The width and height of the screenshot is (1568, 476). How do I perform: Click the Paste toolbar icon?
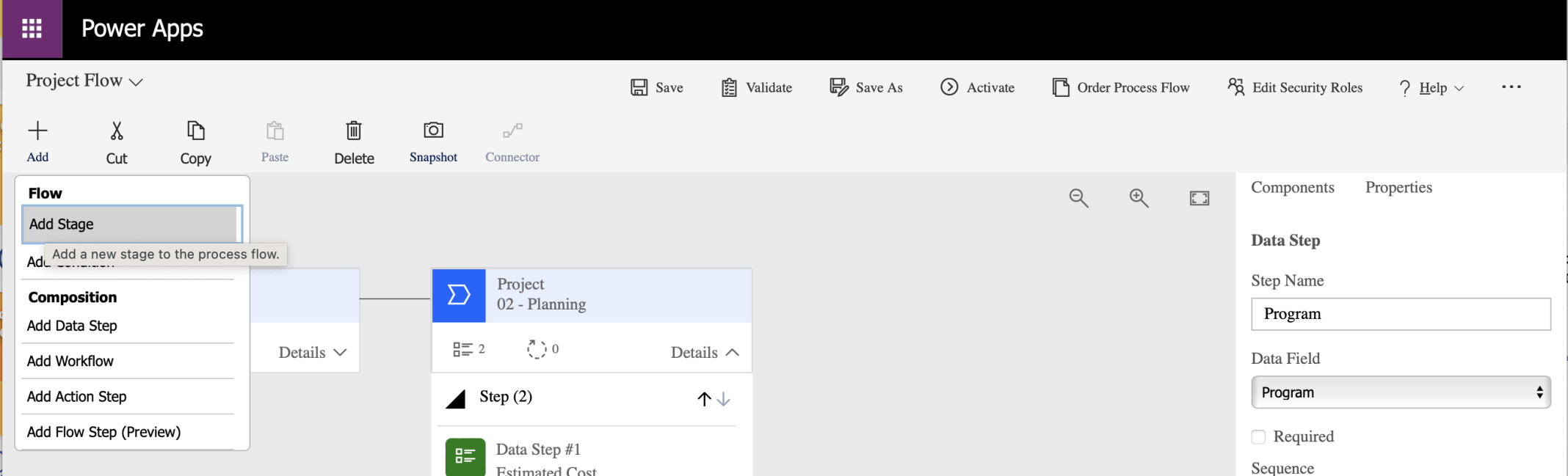tap(275, 131)
